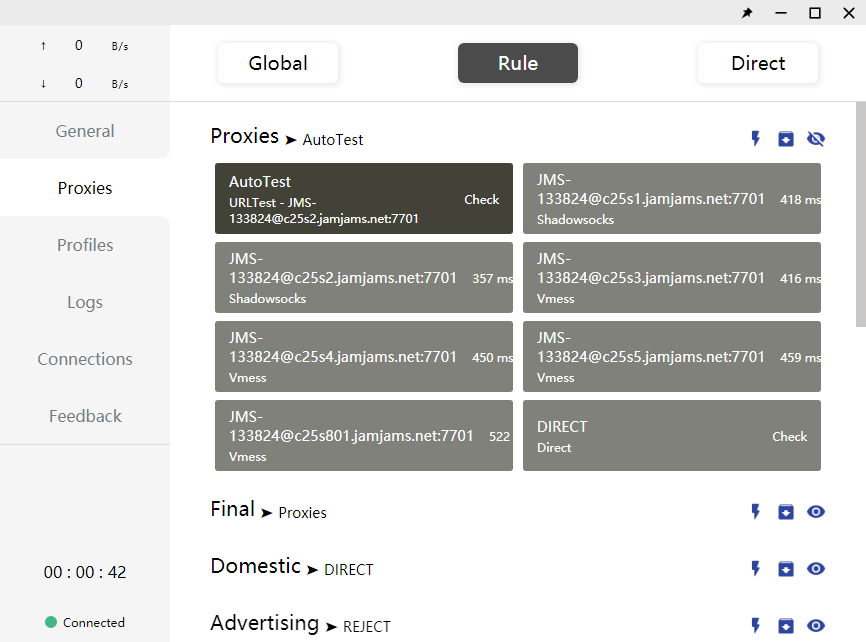Expand the Advertising group box icon
866x642 pixels.
786,626
